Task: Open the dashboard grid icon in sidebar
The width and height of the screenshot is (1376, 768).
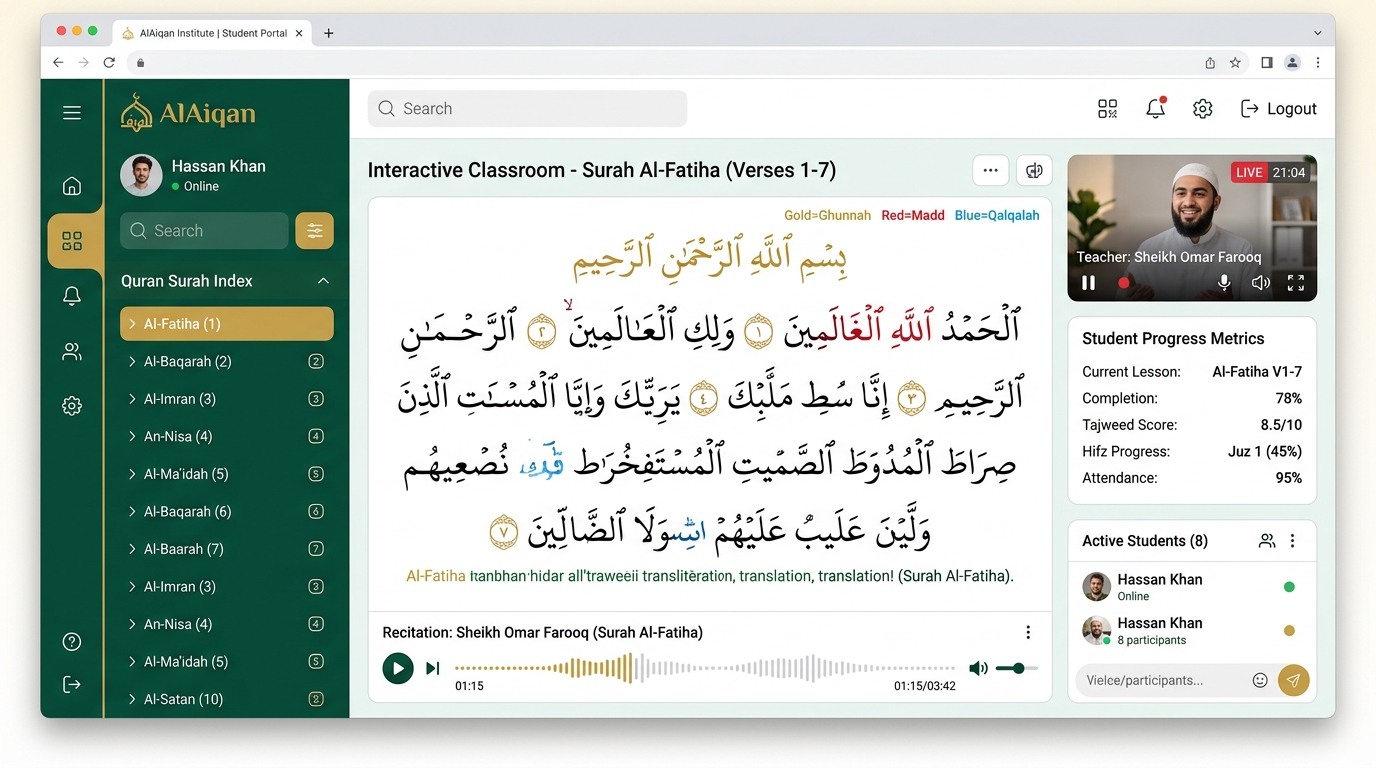Action: point(72,241)
